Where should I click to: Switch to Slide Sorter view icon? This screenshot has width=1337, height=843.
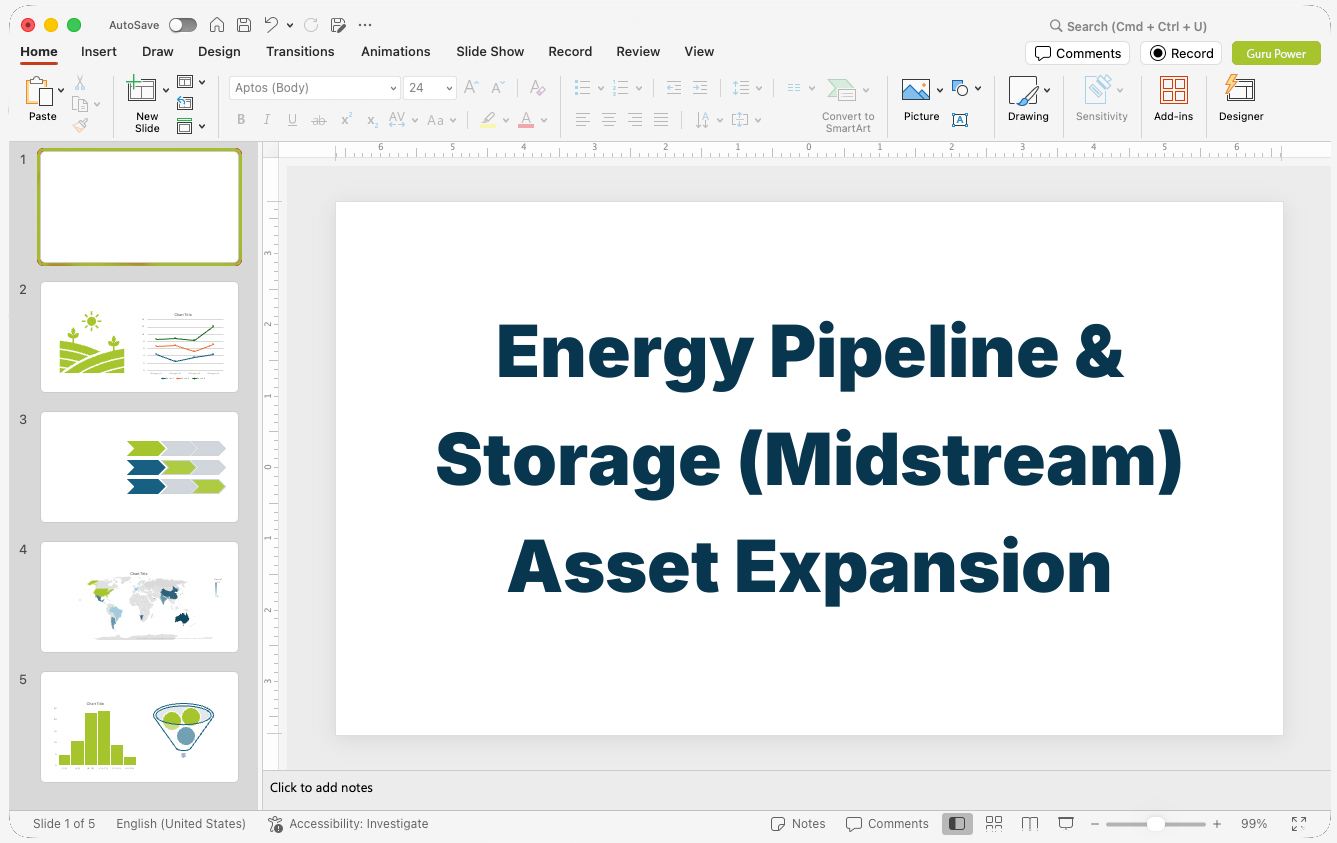(994, 824)
